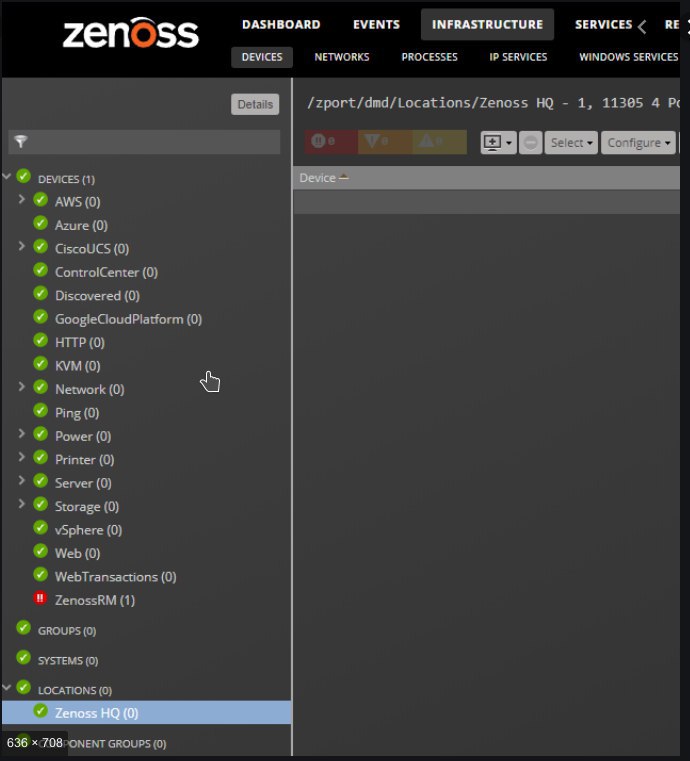The height and width of the screenshot is (761, 690).
Task: Switch to the WINDOWS SERVICES sub-tab
Action: [629, 57]
